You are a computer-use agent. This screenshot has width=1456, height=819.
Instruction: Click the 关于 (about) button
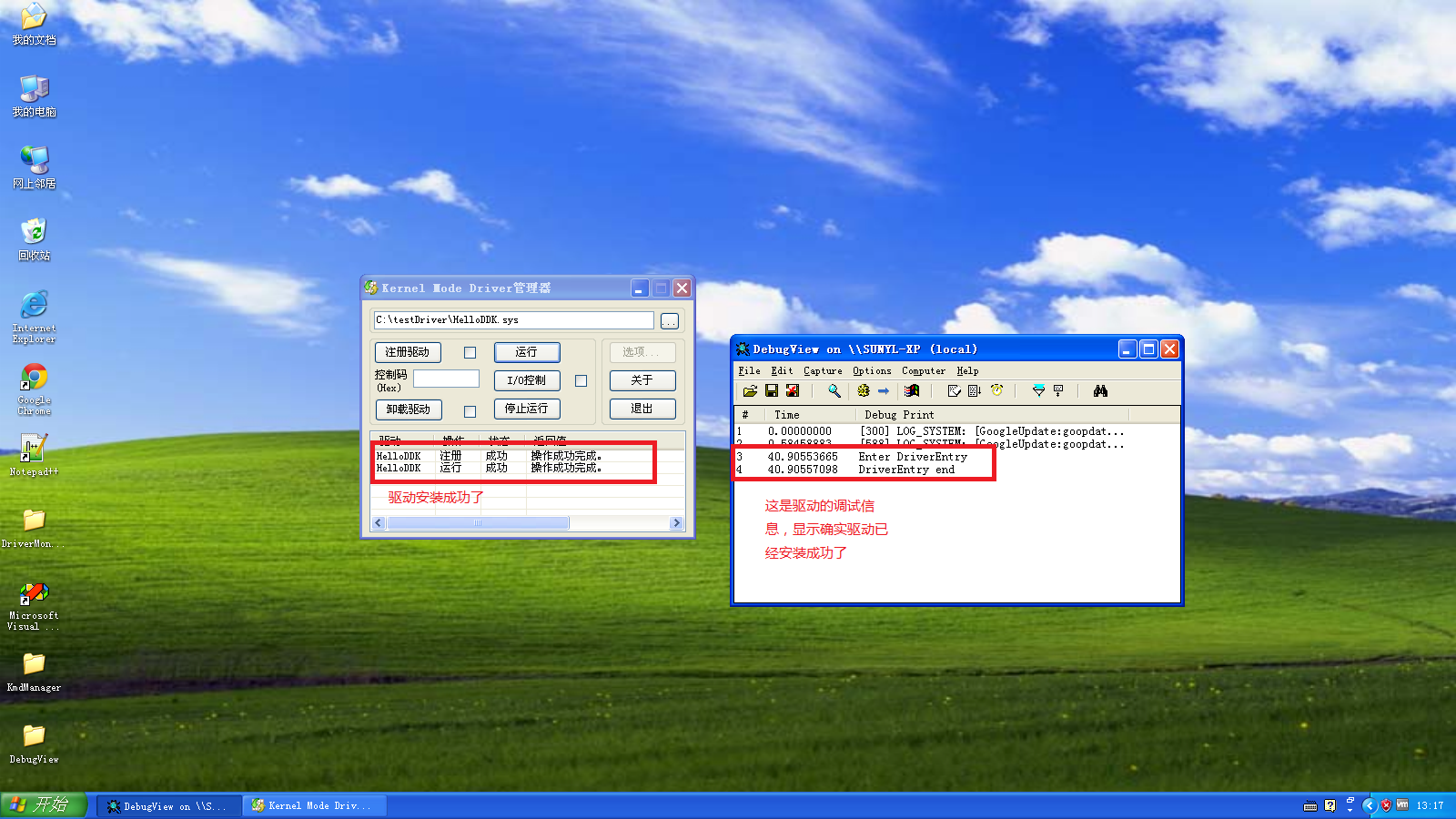pyautogui.click(x=642, y=380)
